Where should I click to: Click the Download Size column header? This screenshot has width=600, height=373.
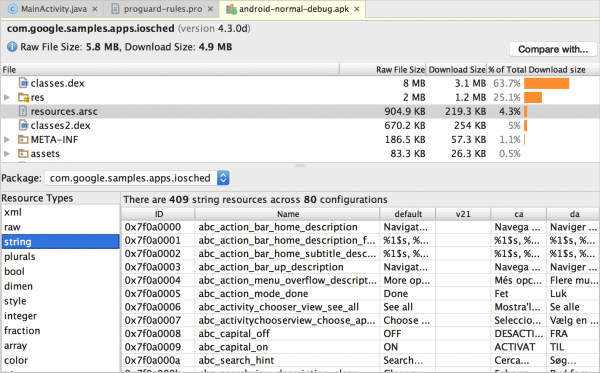click(x=457, y=69)
